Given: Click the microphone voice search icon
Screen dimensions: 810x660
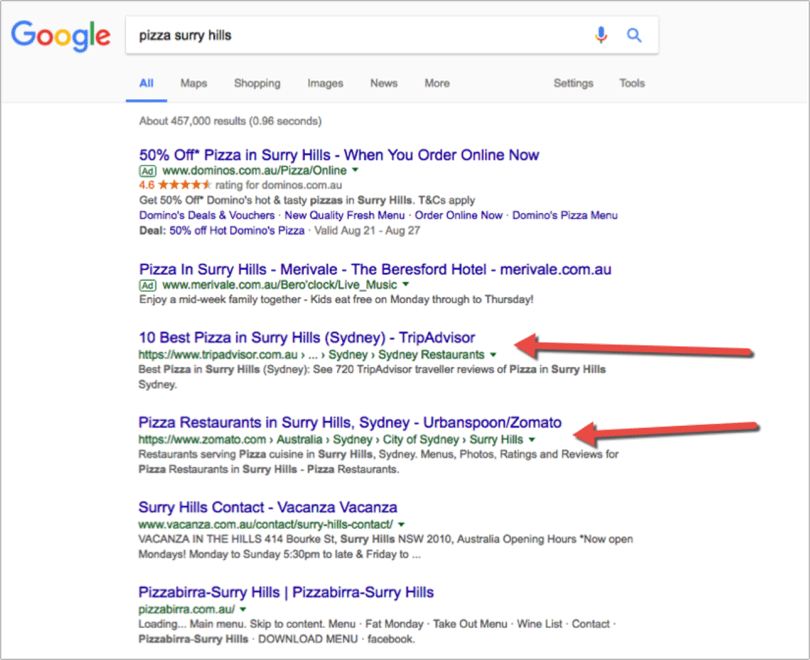Looking at the screenshot, I should [x=601, y=36].
